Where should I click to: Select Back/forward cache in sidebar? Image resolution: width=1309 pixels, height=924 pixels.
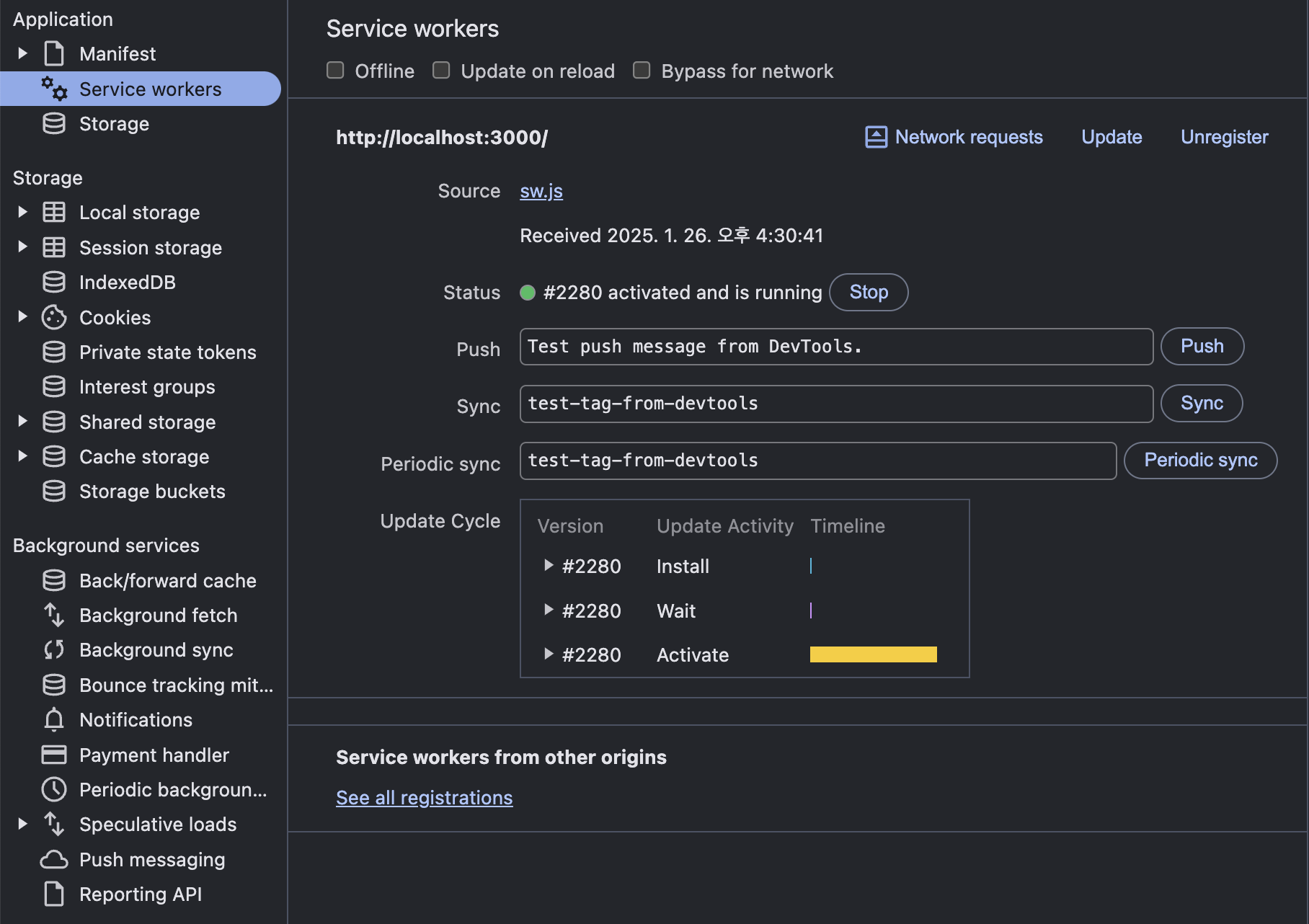click(167, 580)
